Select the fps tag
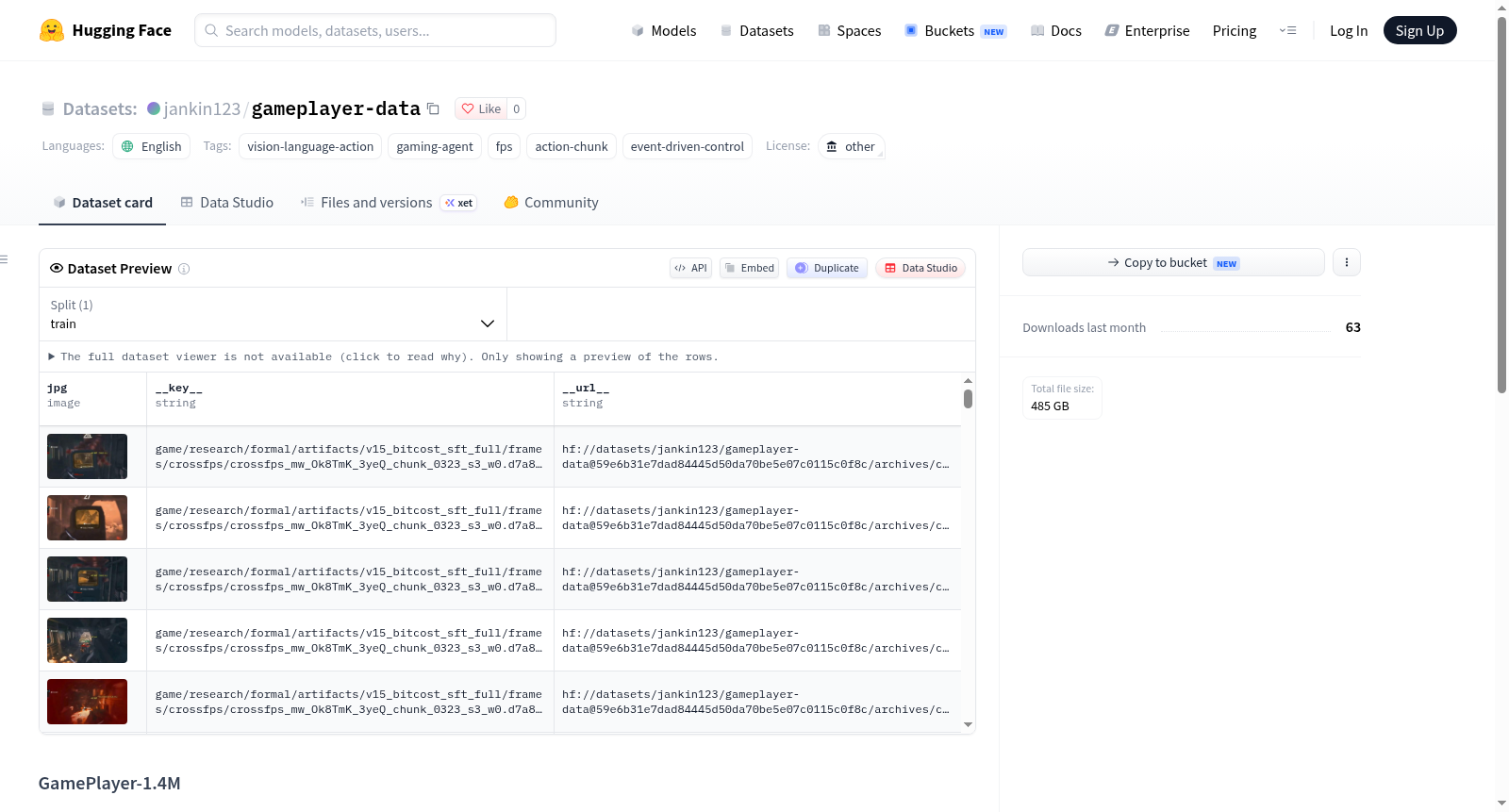This screenshot has width=1509, height=812. tap(505, 146)
